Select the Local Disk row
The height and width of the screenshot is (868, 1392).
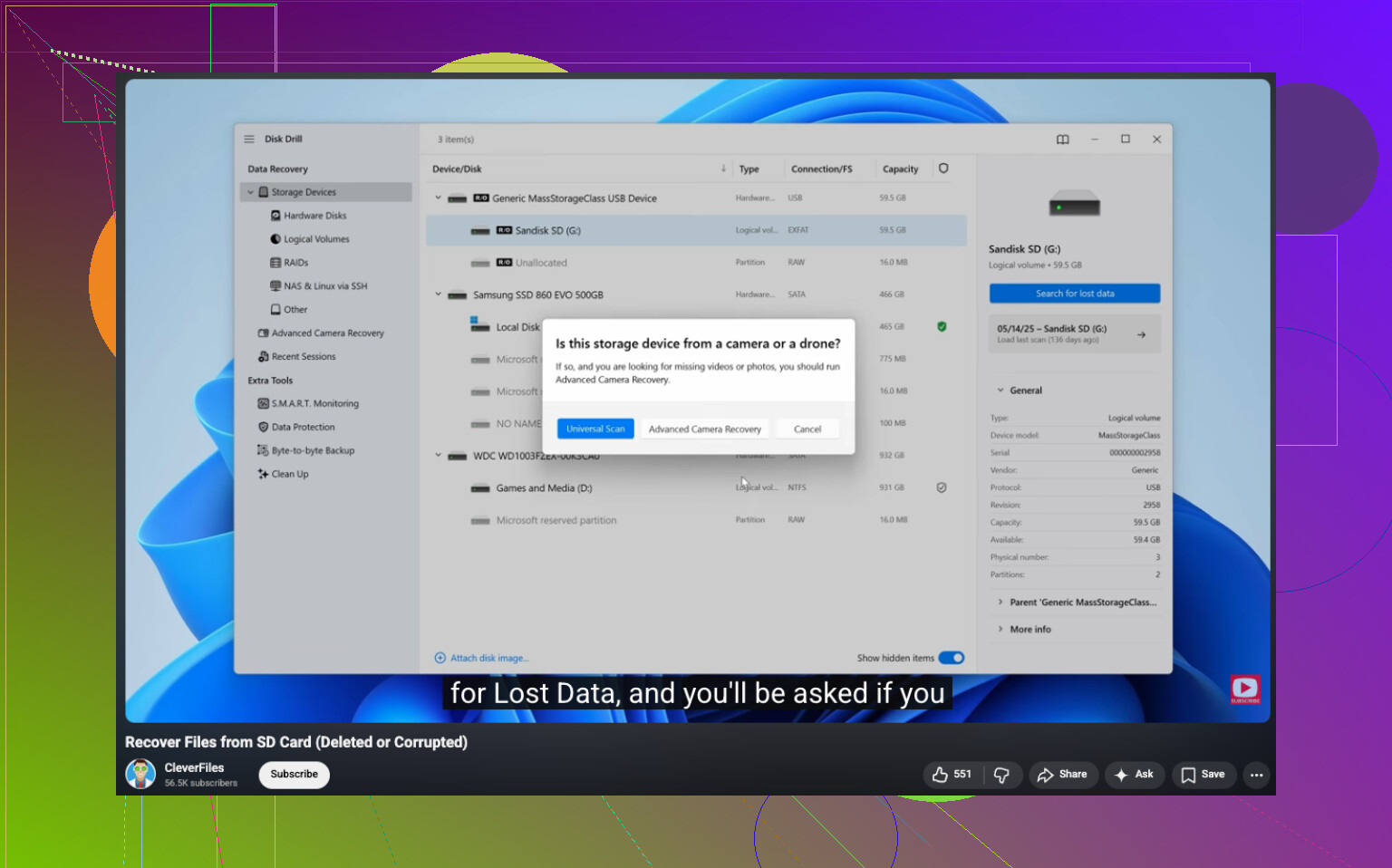tap(696, 327)
